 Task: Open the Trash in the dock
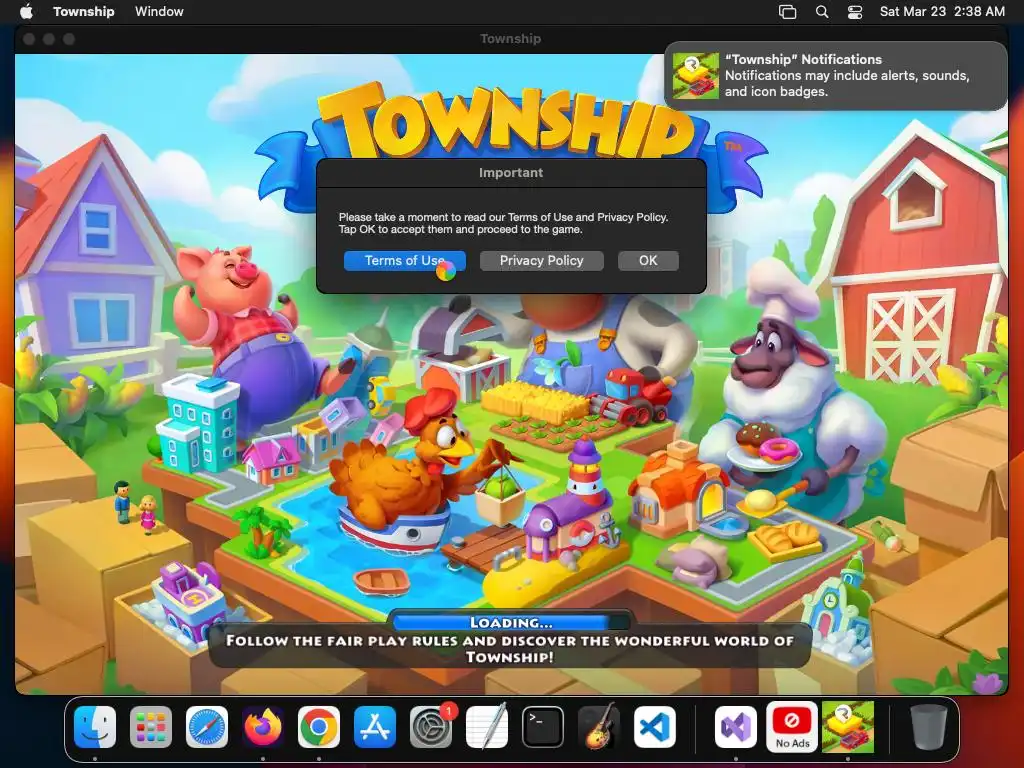[929, 727]
